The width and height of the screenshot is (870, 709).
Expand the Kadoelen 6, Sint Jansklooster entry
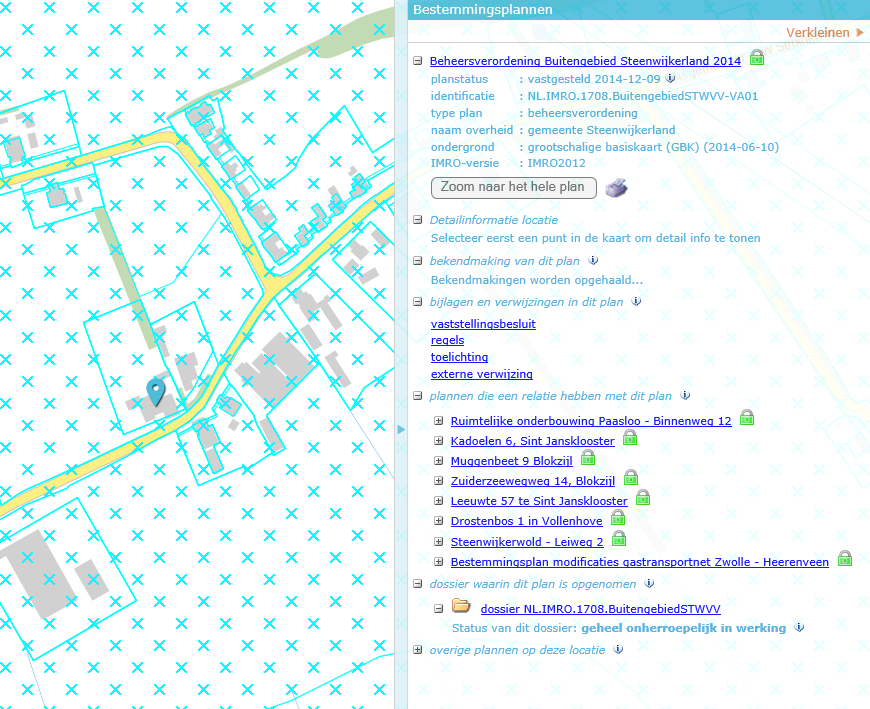pyautogui.click(x=438, y=440)
